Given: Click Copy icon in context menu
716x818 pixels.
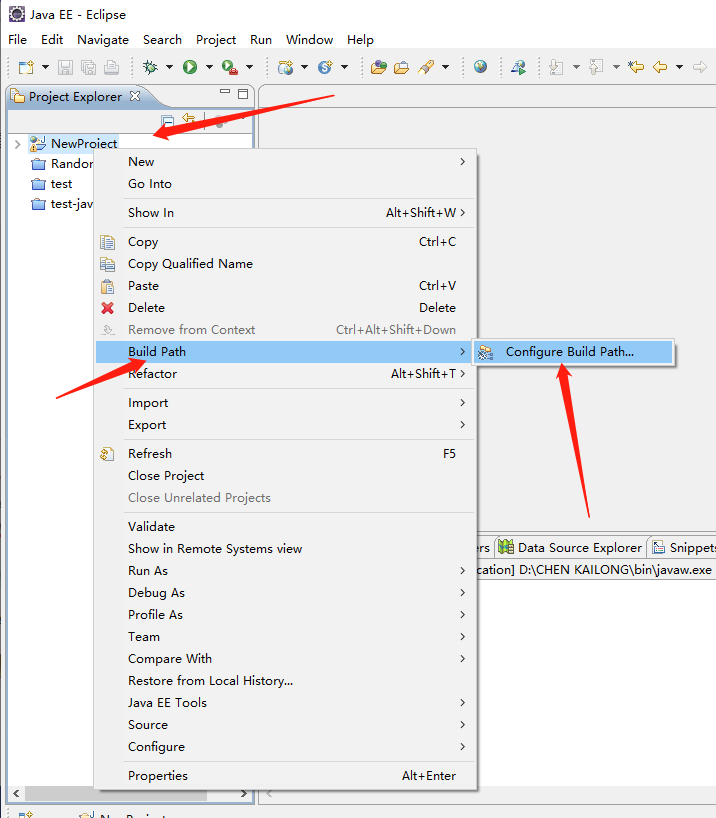Looking at the screenshot, I should [x=108, y=242].
